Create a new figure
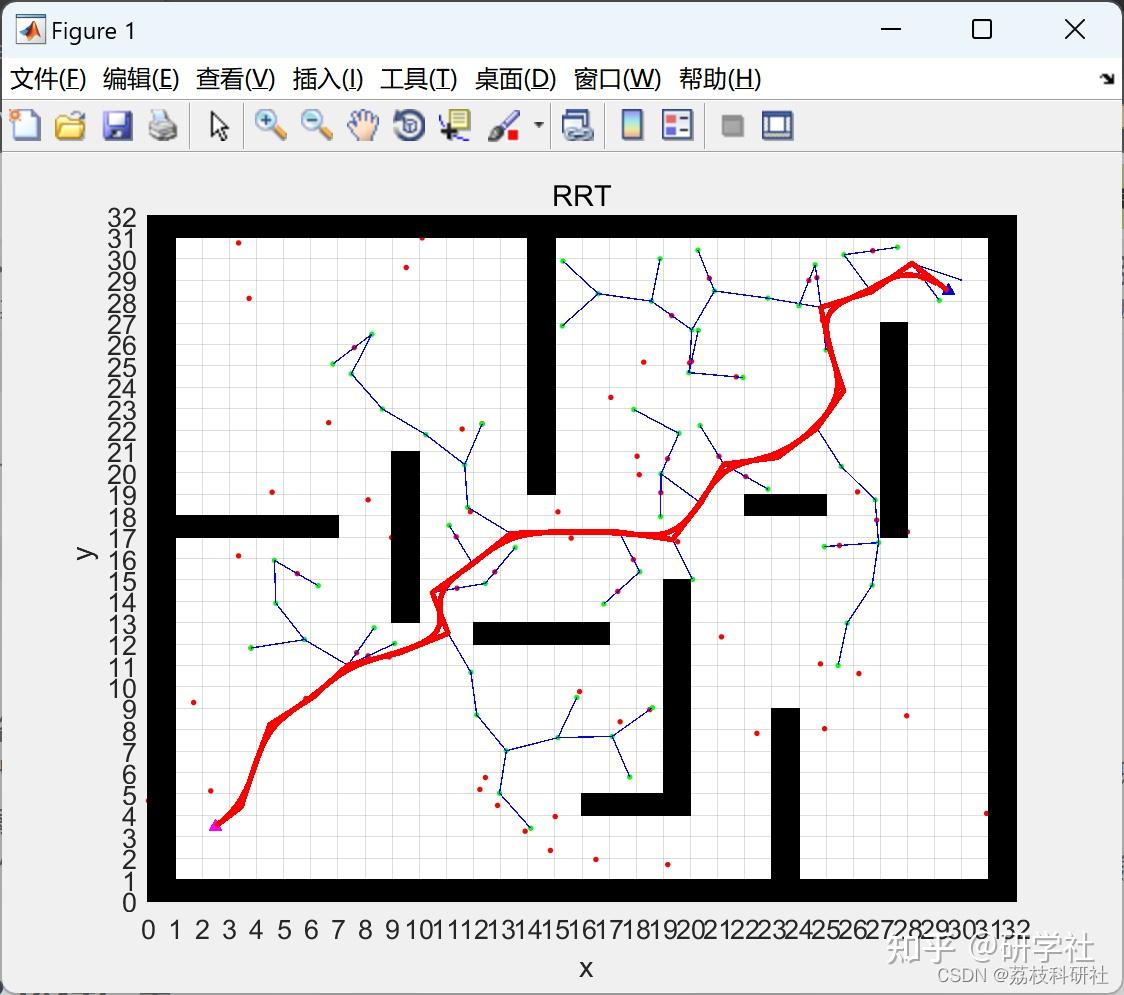This screenshot has width=1124, height=995. [25, 125]
